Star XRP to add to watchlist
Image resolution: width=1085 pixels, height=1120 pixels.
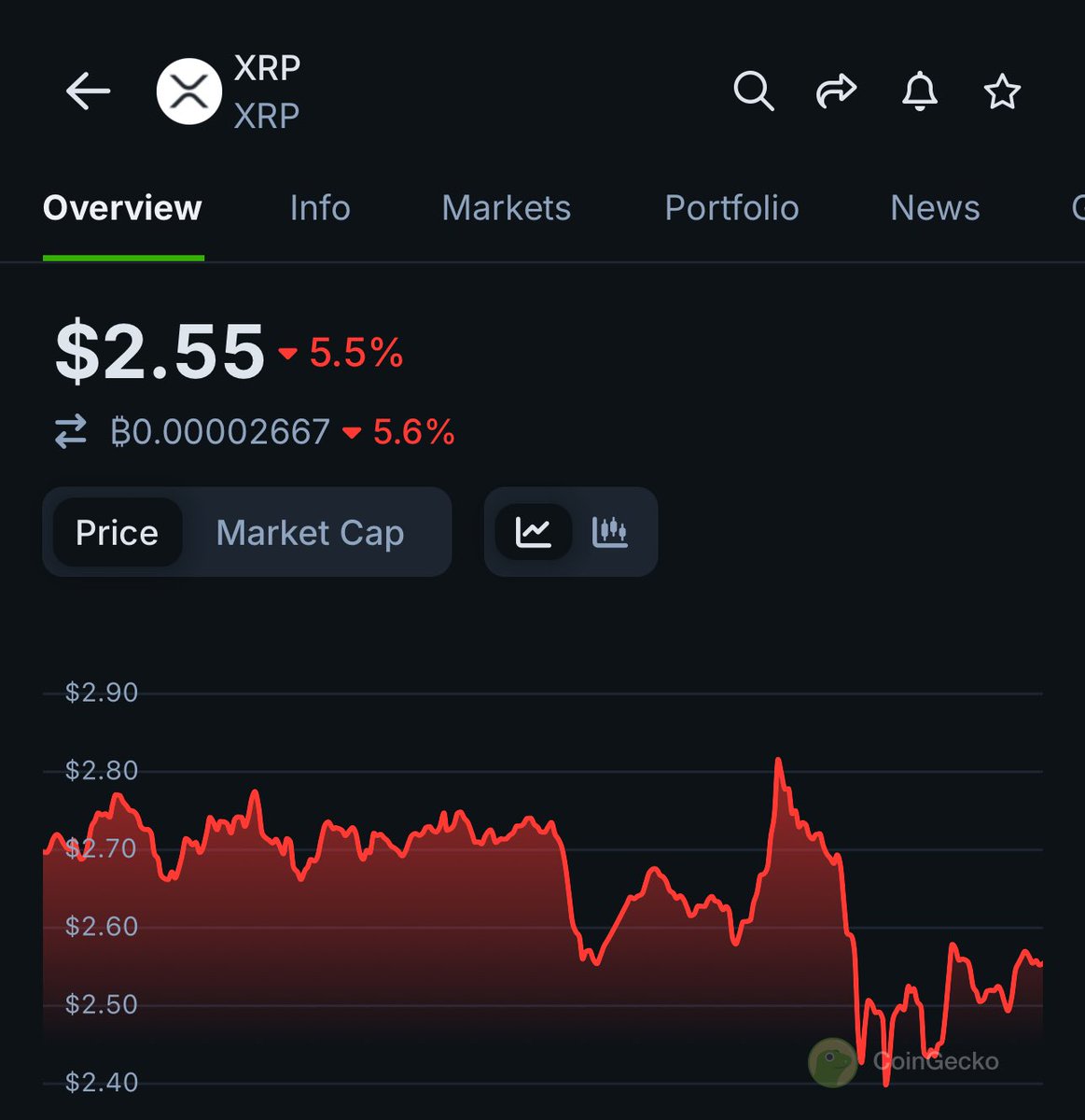[1001, 91]
